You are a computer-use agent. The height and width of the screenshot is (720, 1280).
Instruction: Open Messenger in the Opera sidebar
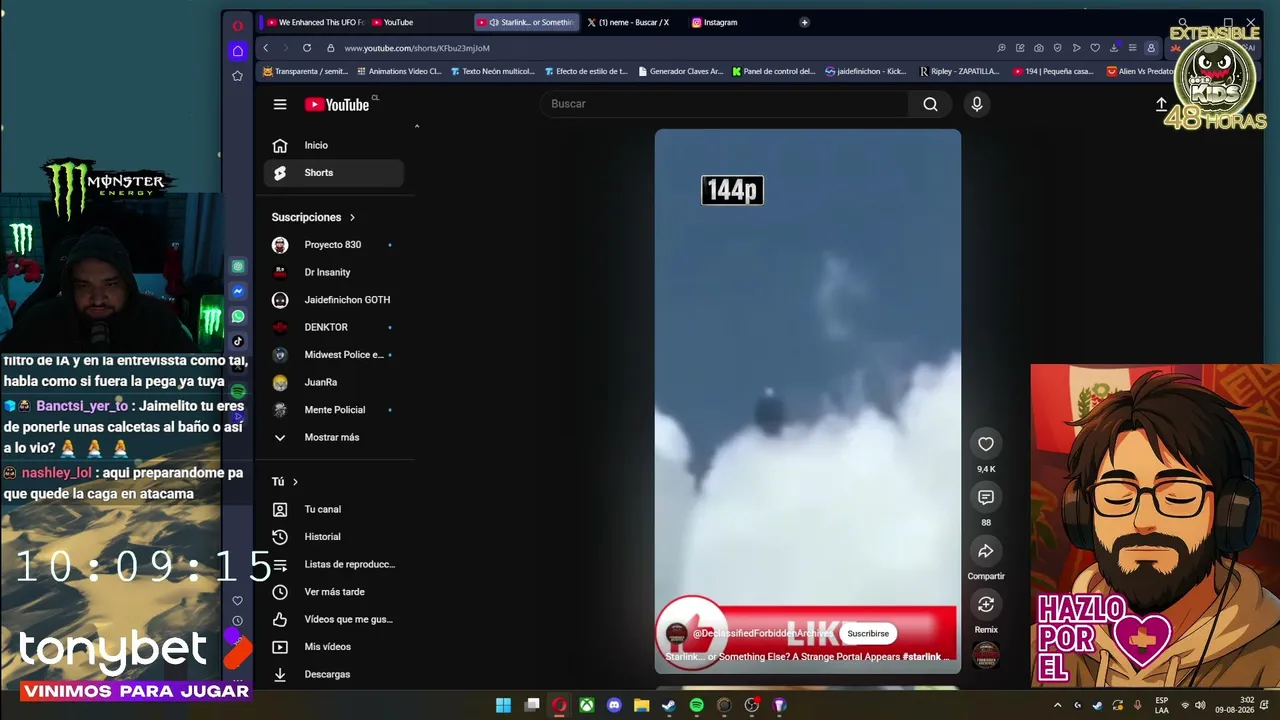[238, 291]
